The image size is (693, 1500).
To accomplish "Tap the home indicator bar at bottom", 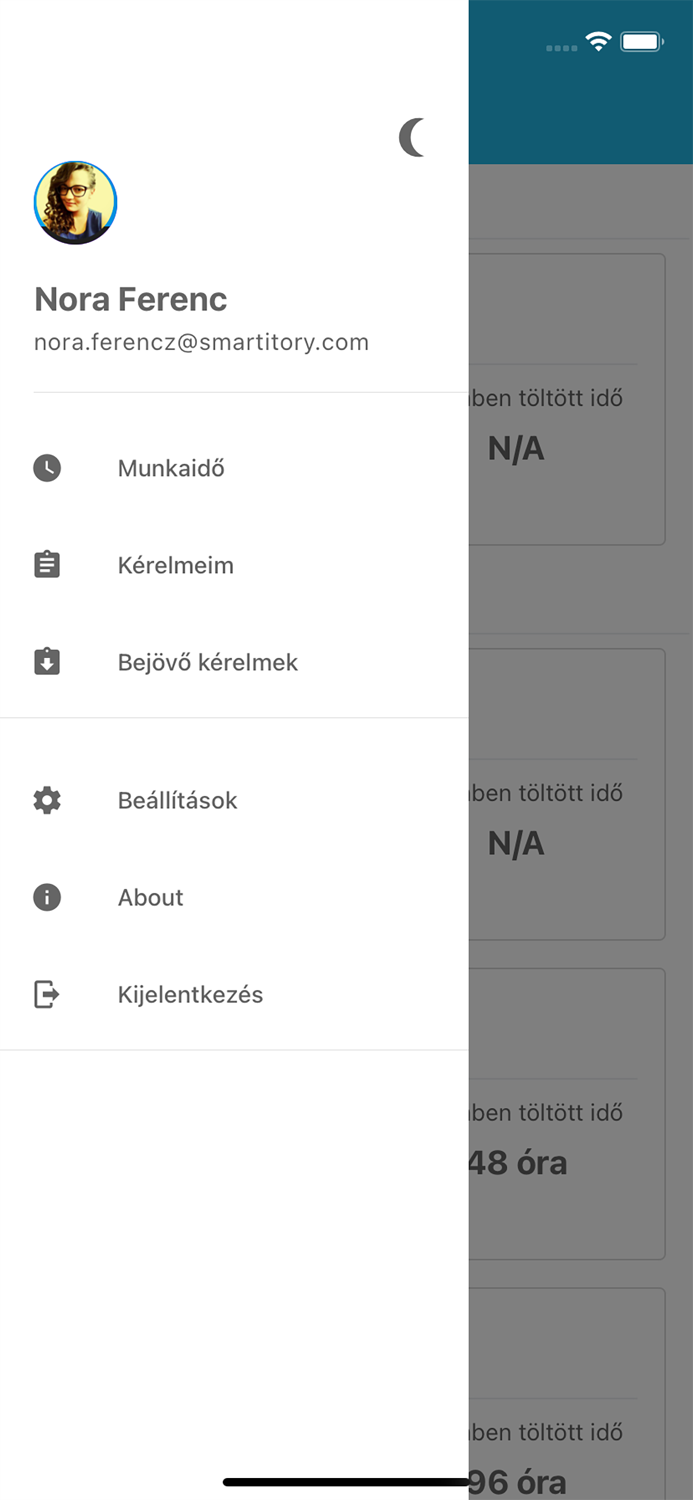I will (346, 1482).
